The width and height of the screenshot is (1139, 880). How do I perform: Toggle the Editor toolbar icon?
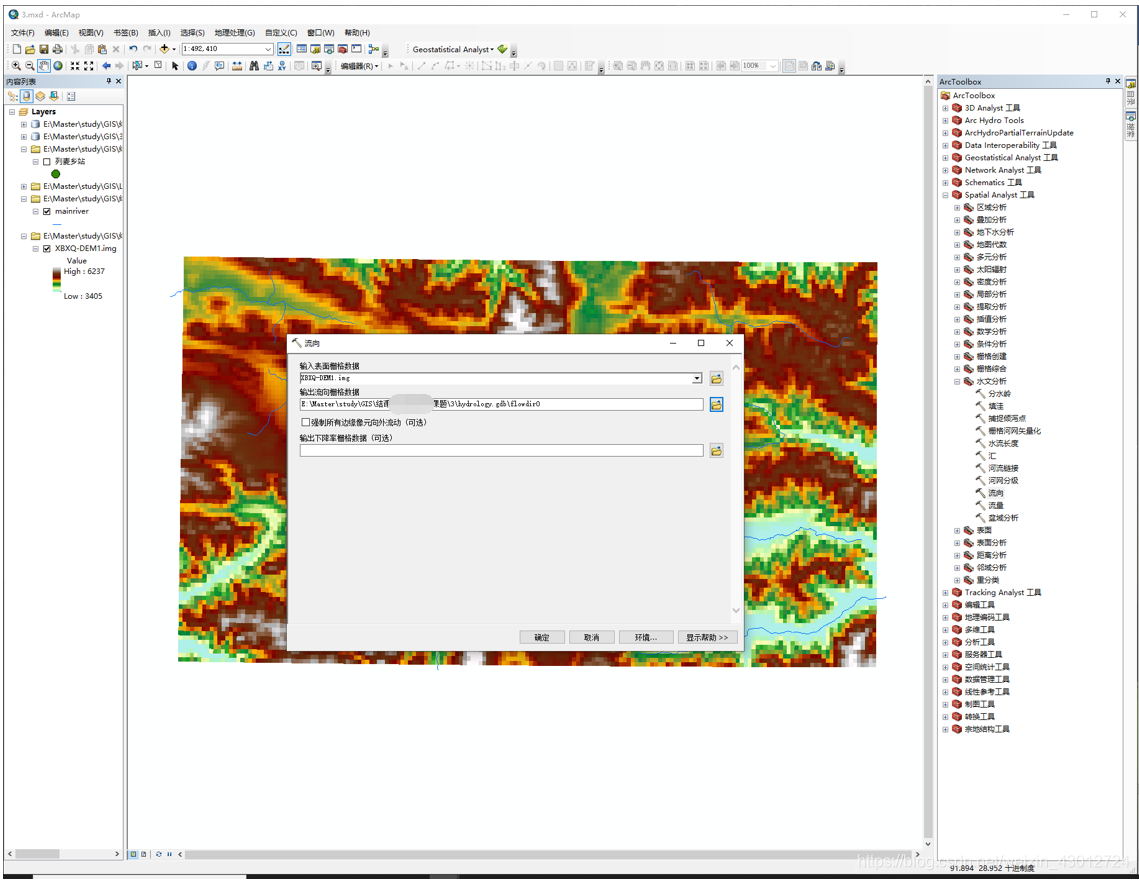pyautogui.click(x=284, y=49)
